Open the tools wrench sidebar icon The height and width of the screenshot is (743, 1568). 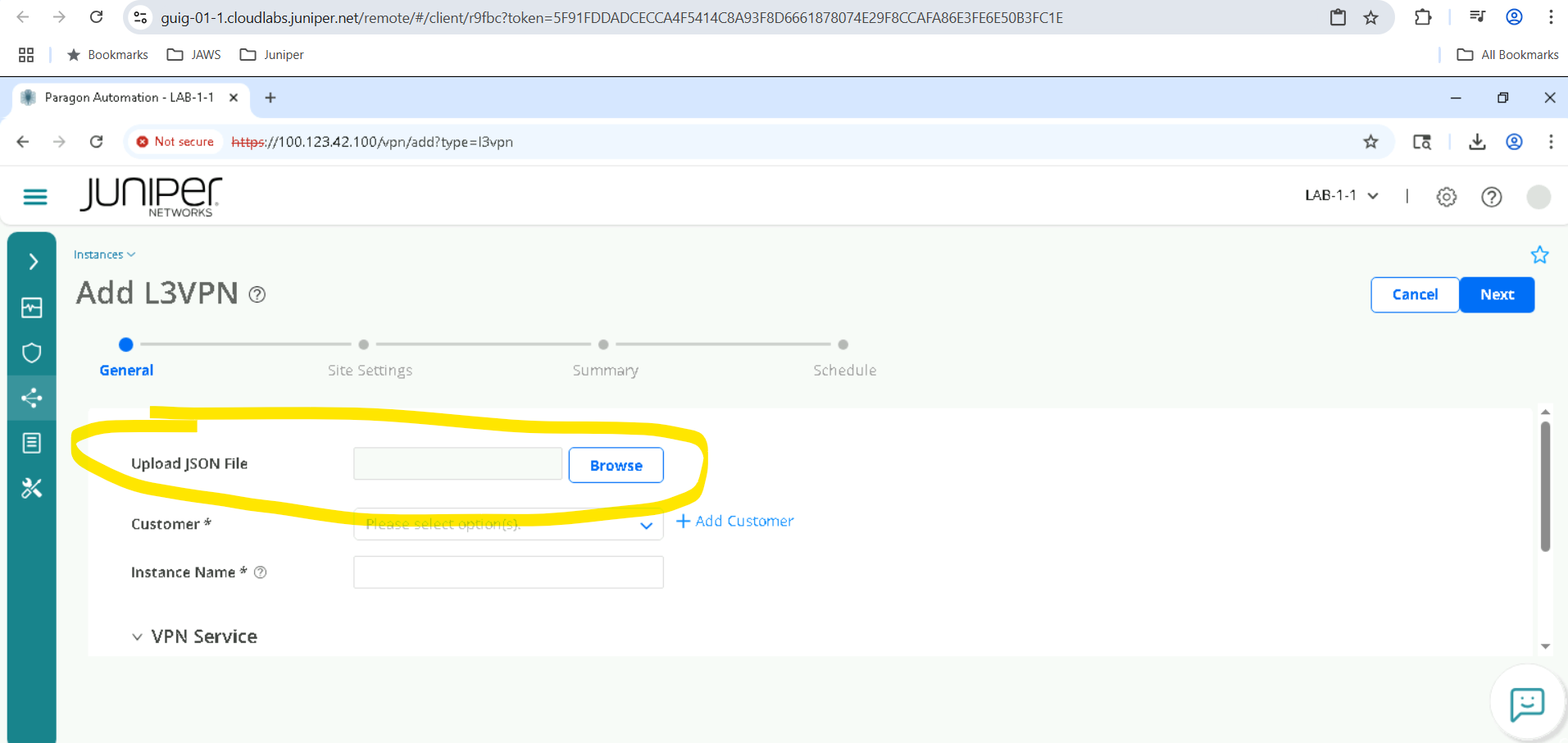pyautogui.click(x=32, y=489)
